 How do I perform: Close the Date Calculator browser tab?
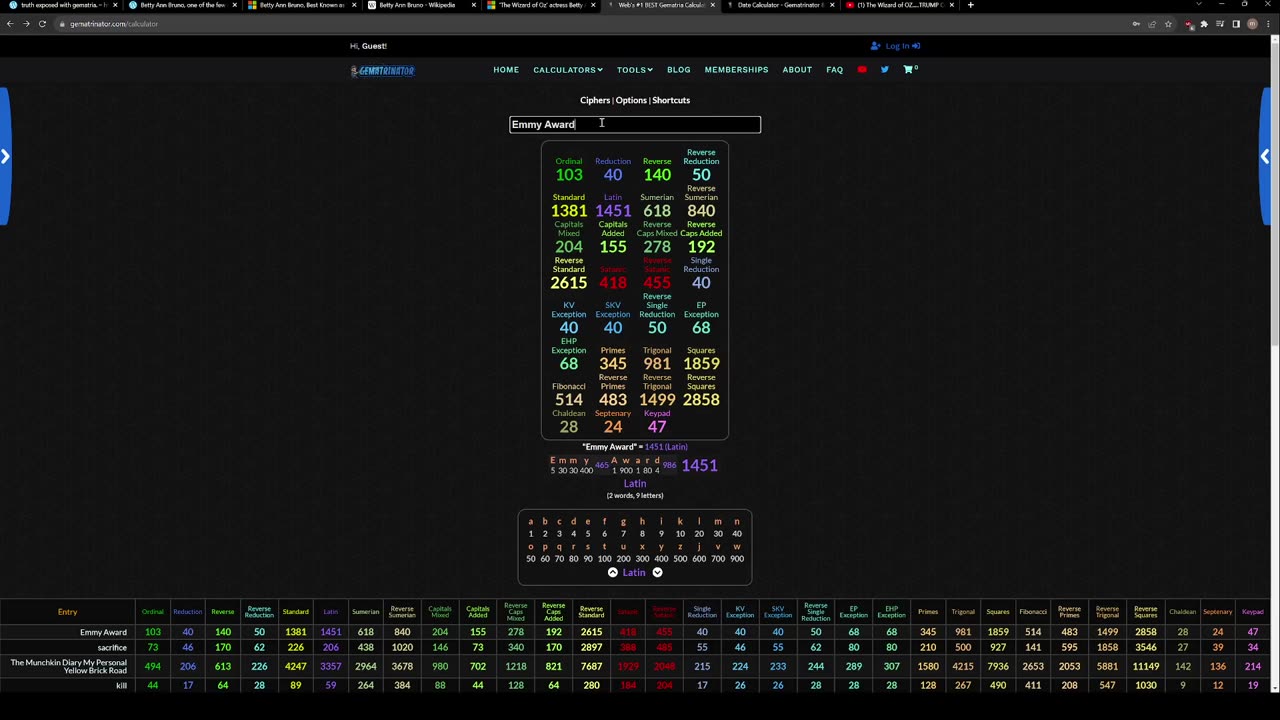coord(832,5)
